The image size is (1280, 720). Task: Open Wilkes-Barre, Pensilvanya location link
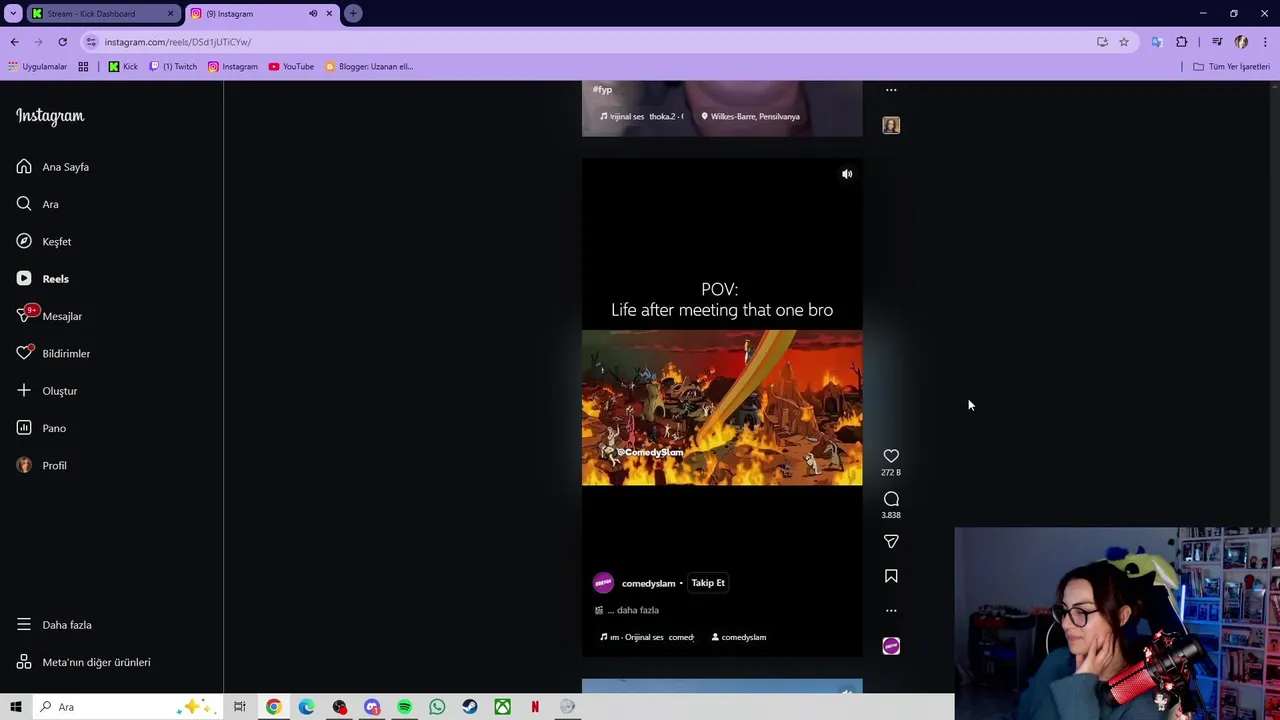[750, 116]
